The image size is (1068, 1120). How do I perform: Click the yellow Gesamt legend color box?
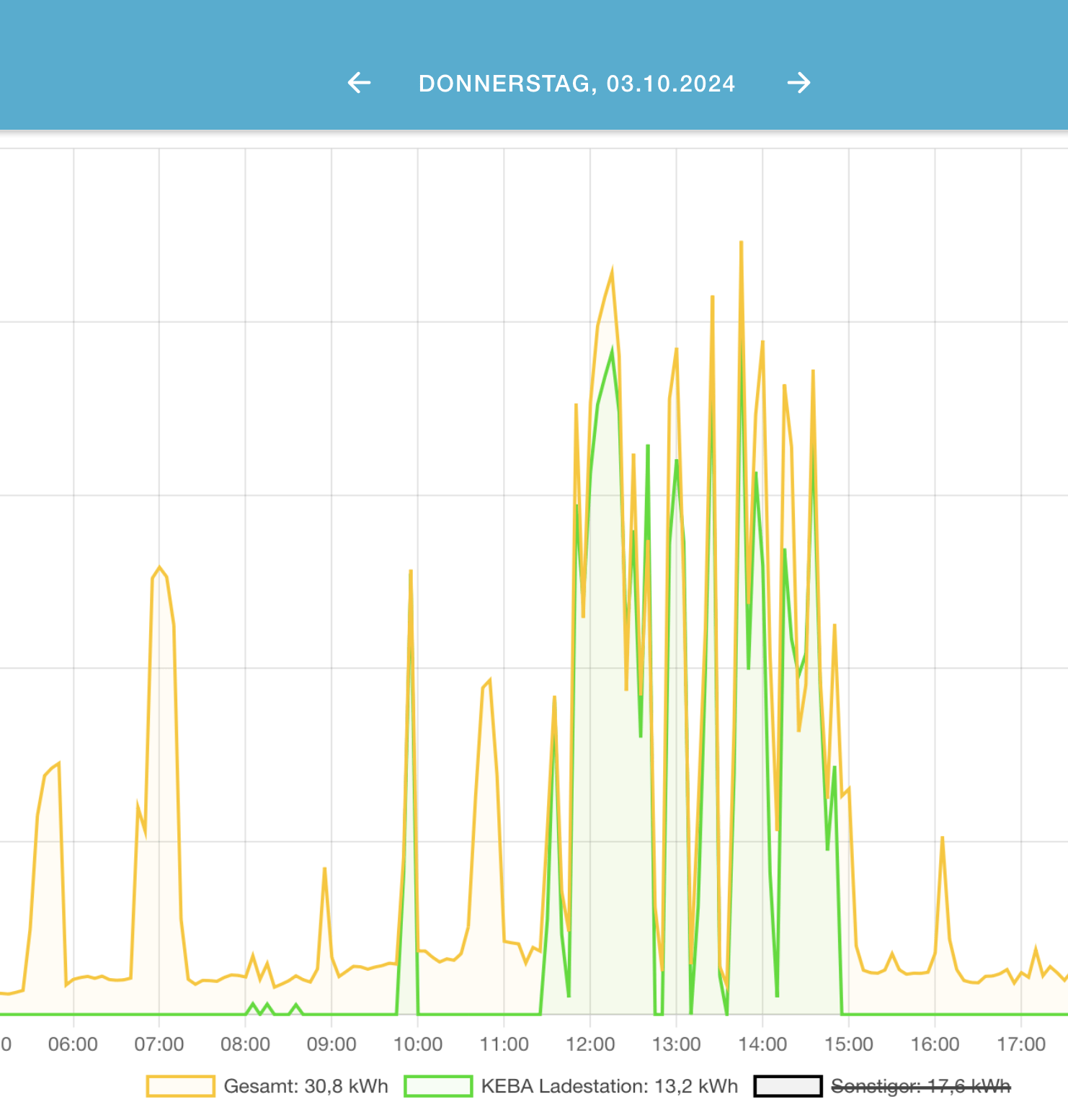(180, 1086)
